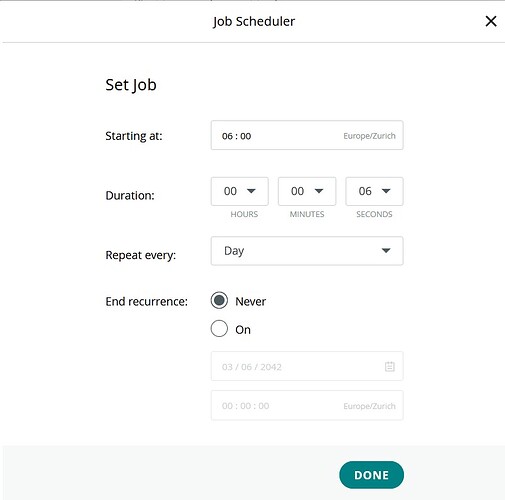Click the Job Scheduler title
505x500 pixels.
click(x=254, y=22)
